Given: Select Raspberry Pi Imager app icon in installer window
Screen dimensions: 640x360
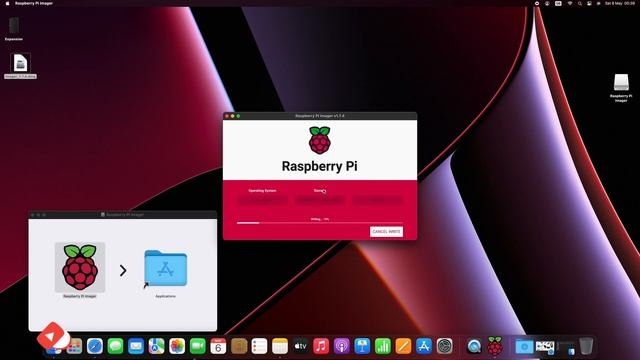Looking at the screenshot, I should (x=80, y=267).
